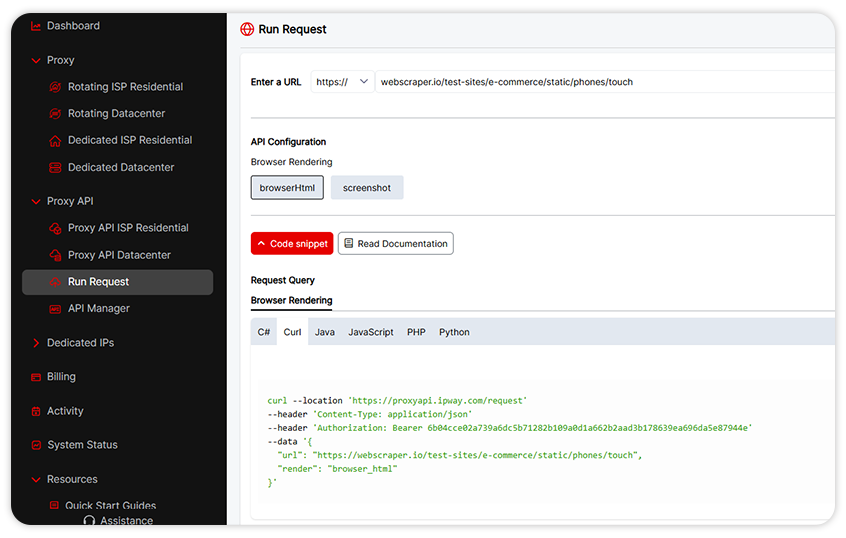Expand the Dedicated IPs section
846x538 pixels.
coord(37,343)
